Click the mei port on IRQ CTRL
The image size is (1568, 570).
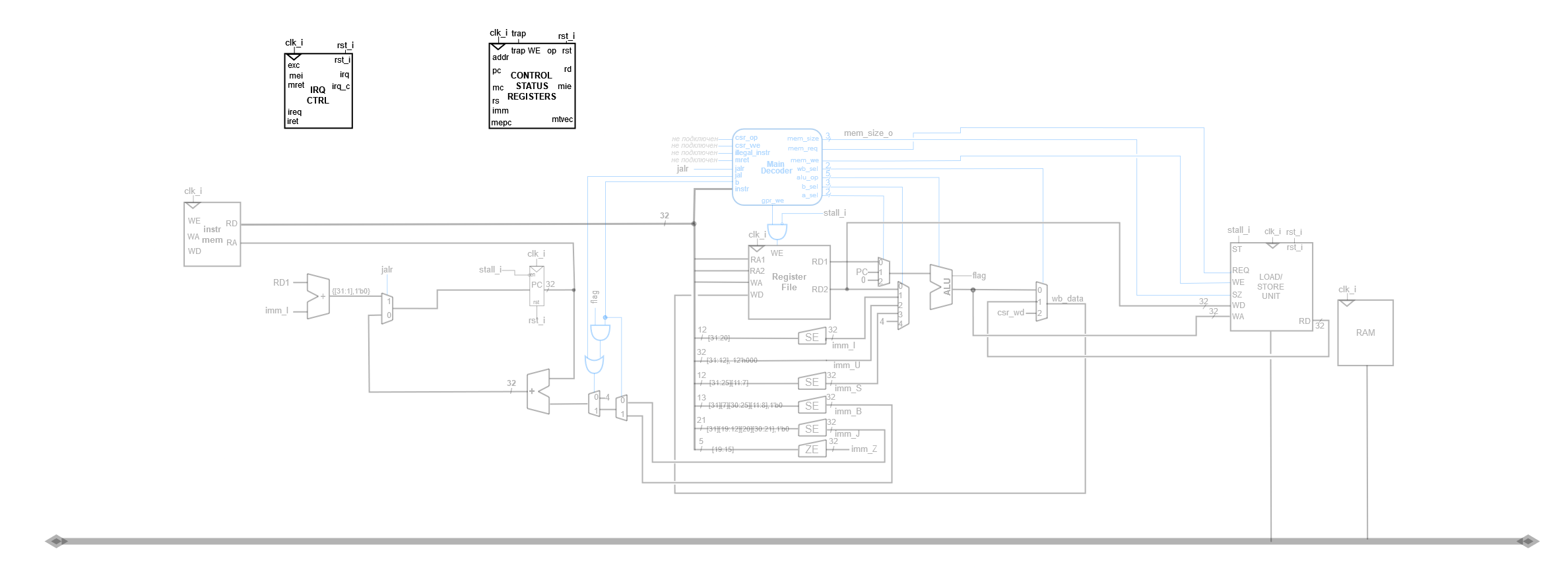click(296, 76)
